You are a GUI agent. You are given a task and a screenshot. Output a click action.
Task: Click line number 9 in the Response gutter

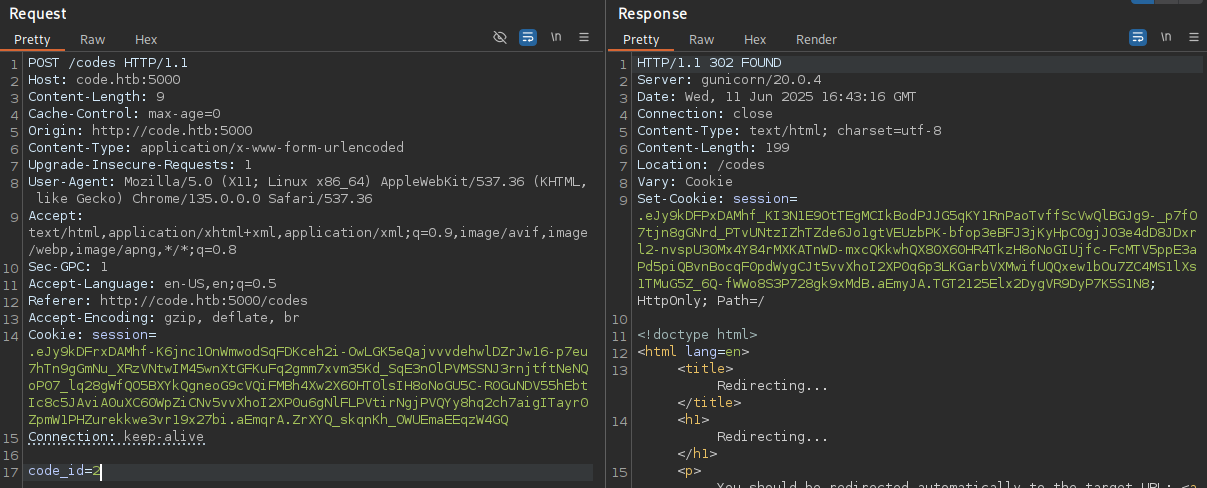[624, 199]
